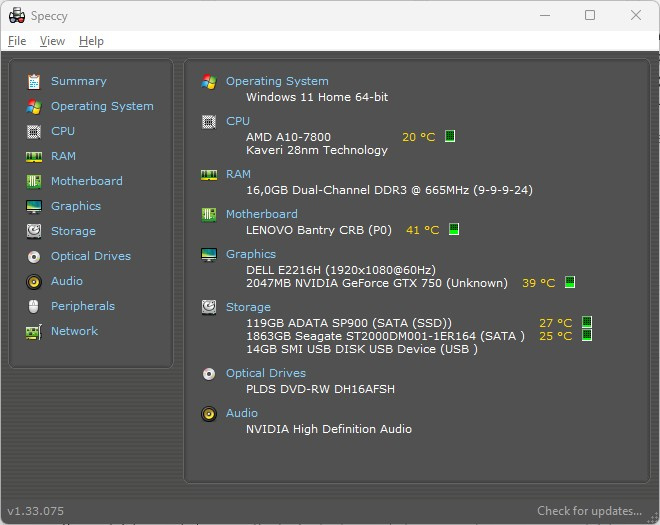Open the View menu
This screenshot has width=660, height=525.
(52, 41)
